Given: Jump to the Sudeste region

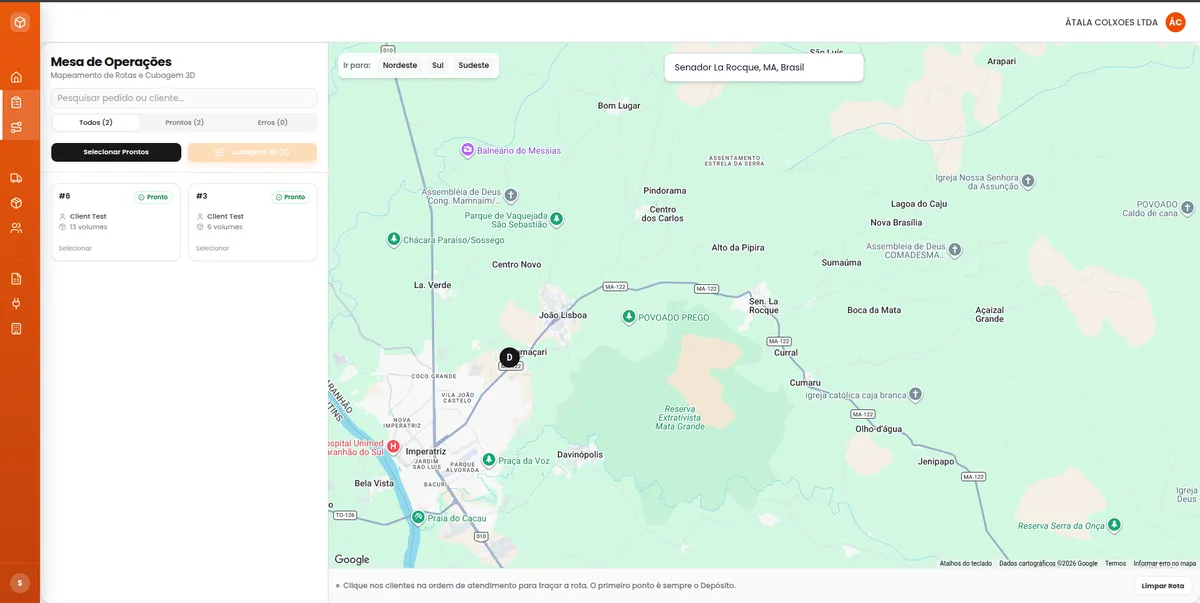Looking at the screenshot, I should 474,65.
